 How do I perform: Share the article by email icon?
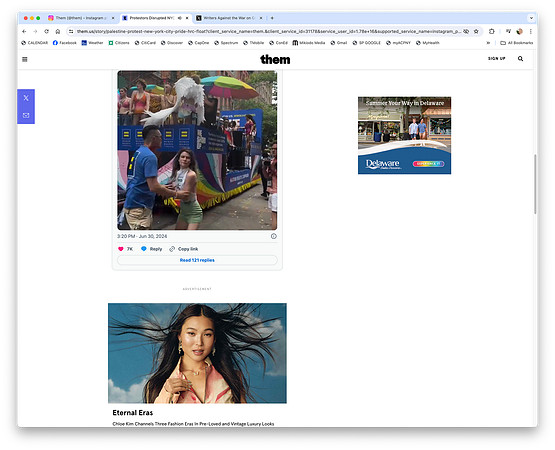26,115
